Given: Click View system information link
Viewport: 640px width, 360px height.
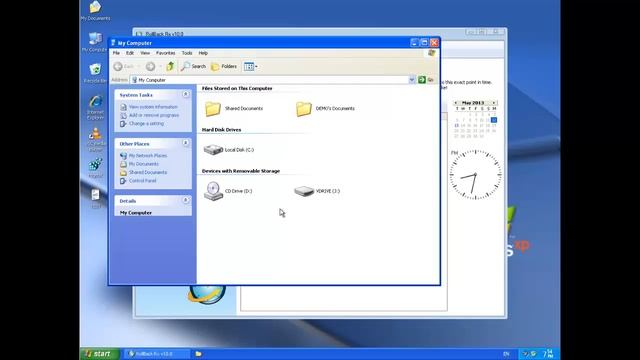Looking at the screenshot, I should click(153, 107).
